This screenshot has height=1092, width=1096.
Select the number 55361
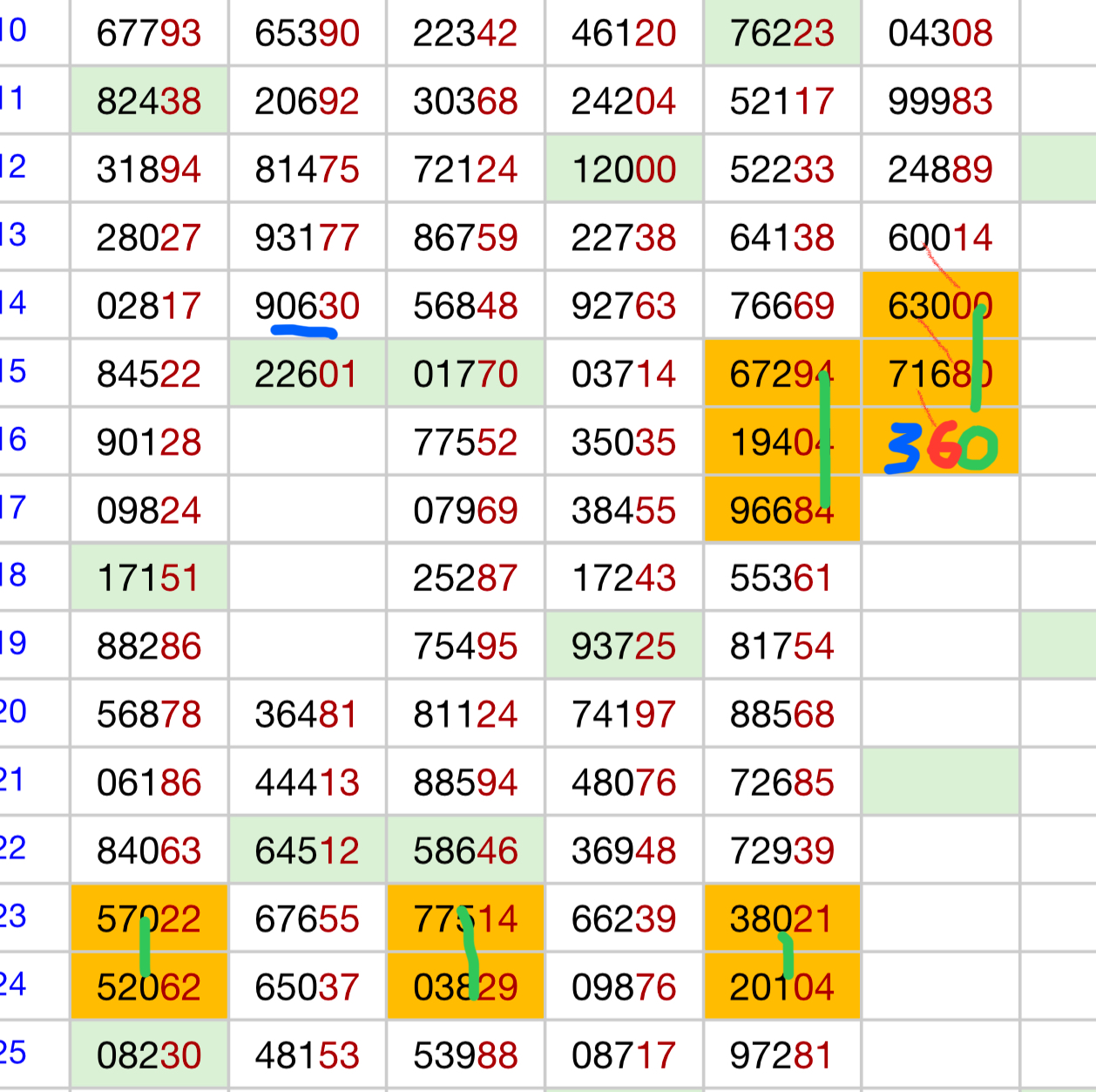point(782,578)
